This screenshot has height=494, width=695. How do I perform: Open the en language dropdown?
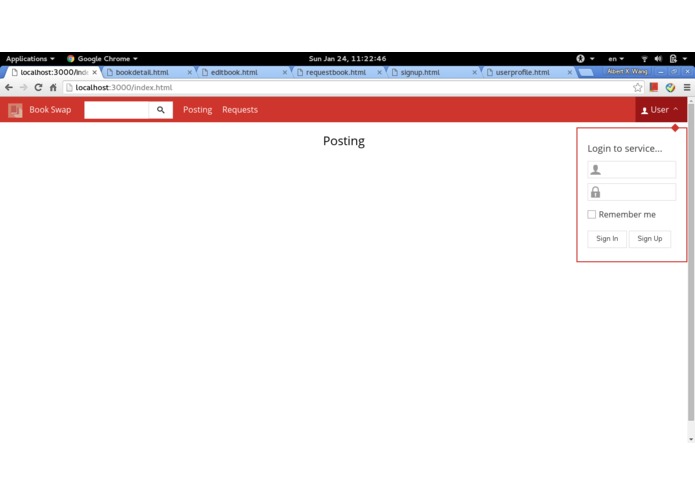(616, 58)
